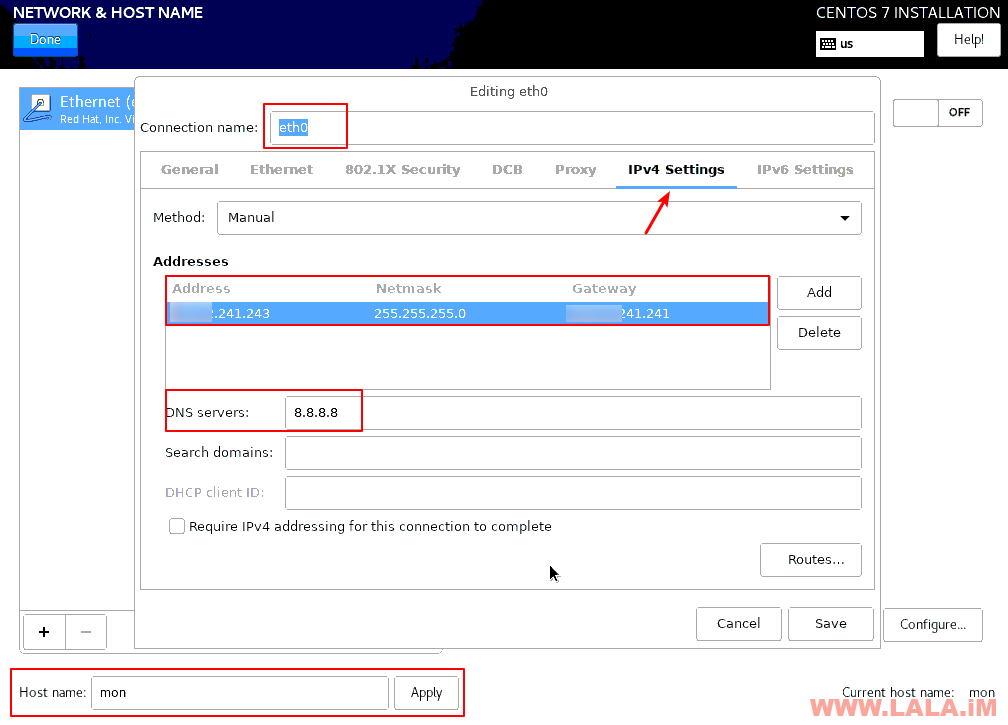Image resolution: width=1008 pixels, height=725 pixels.
Task: Save the eth0 connection settings
Action: tap(831, 624)
